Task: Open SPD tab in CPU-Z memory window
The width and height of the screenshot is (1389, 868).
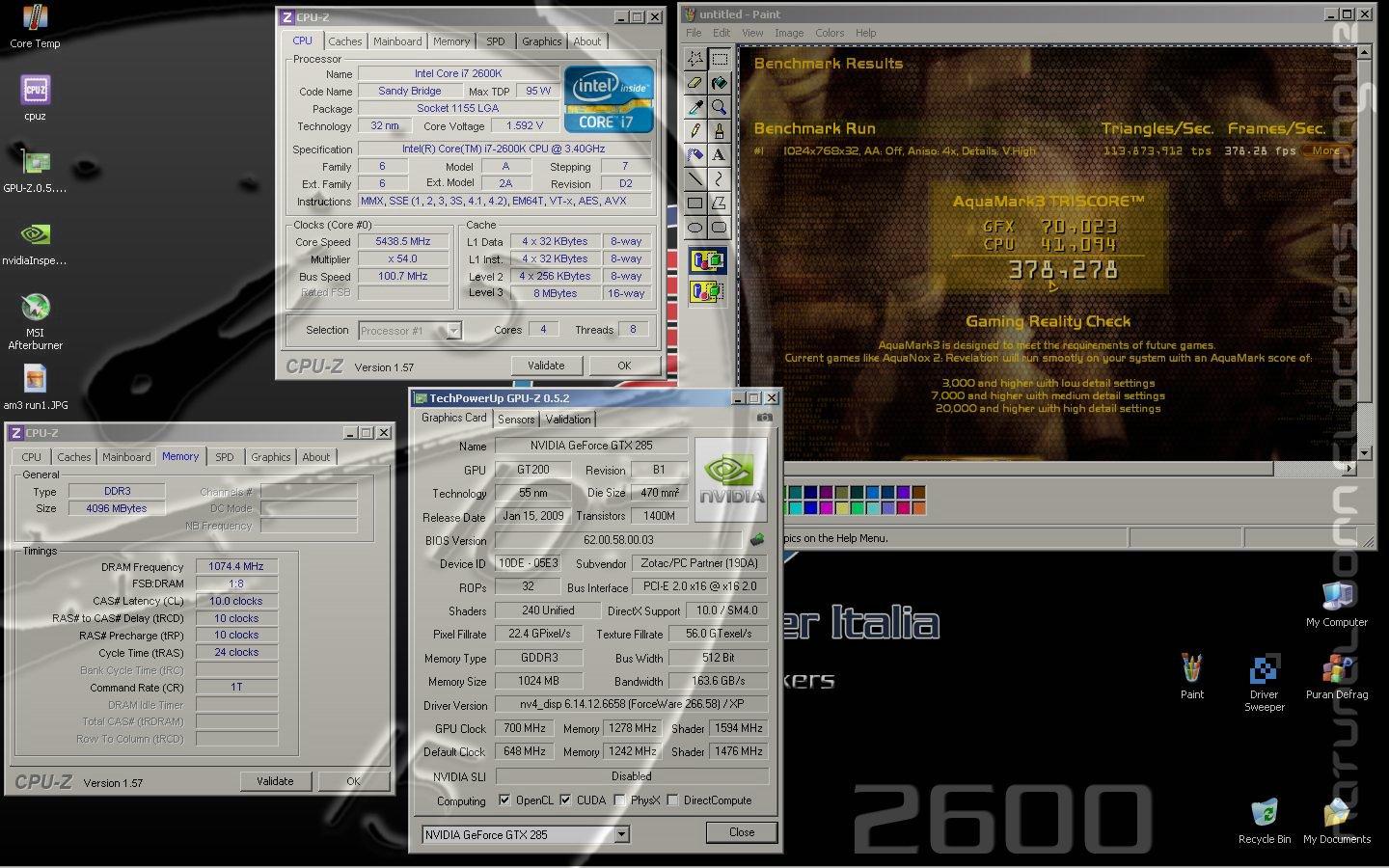Action: click(225, 457)
